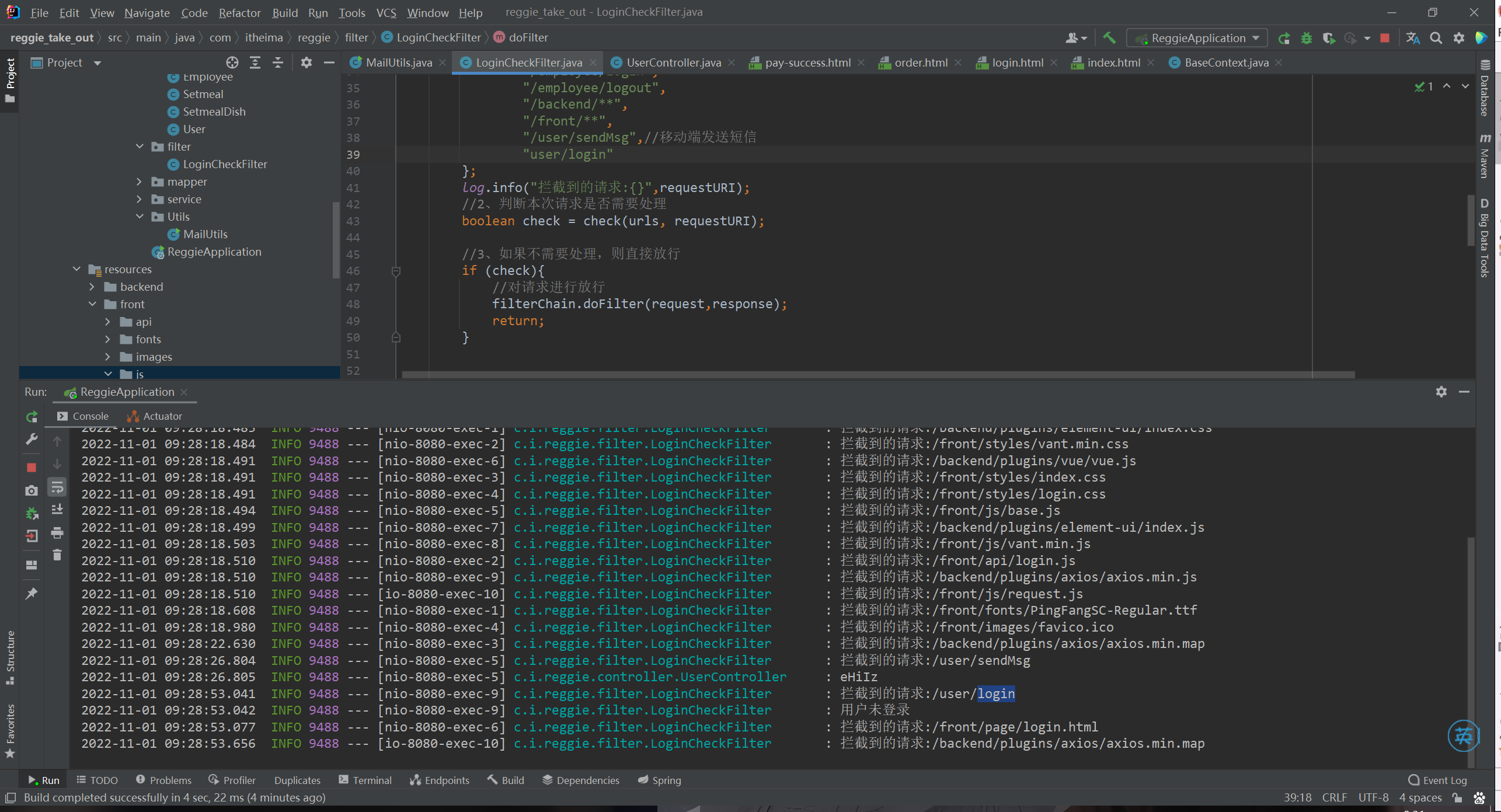Screen dimensions: 1501x812
Task: Stop the running application in toolbar
Action: [x=1385, y=38]
